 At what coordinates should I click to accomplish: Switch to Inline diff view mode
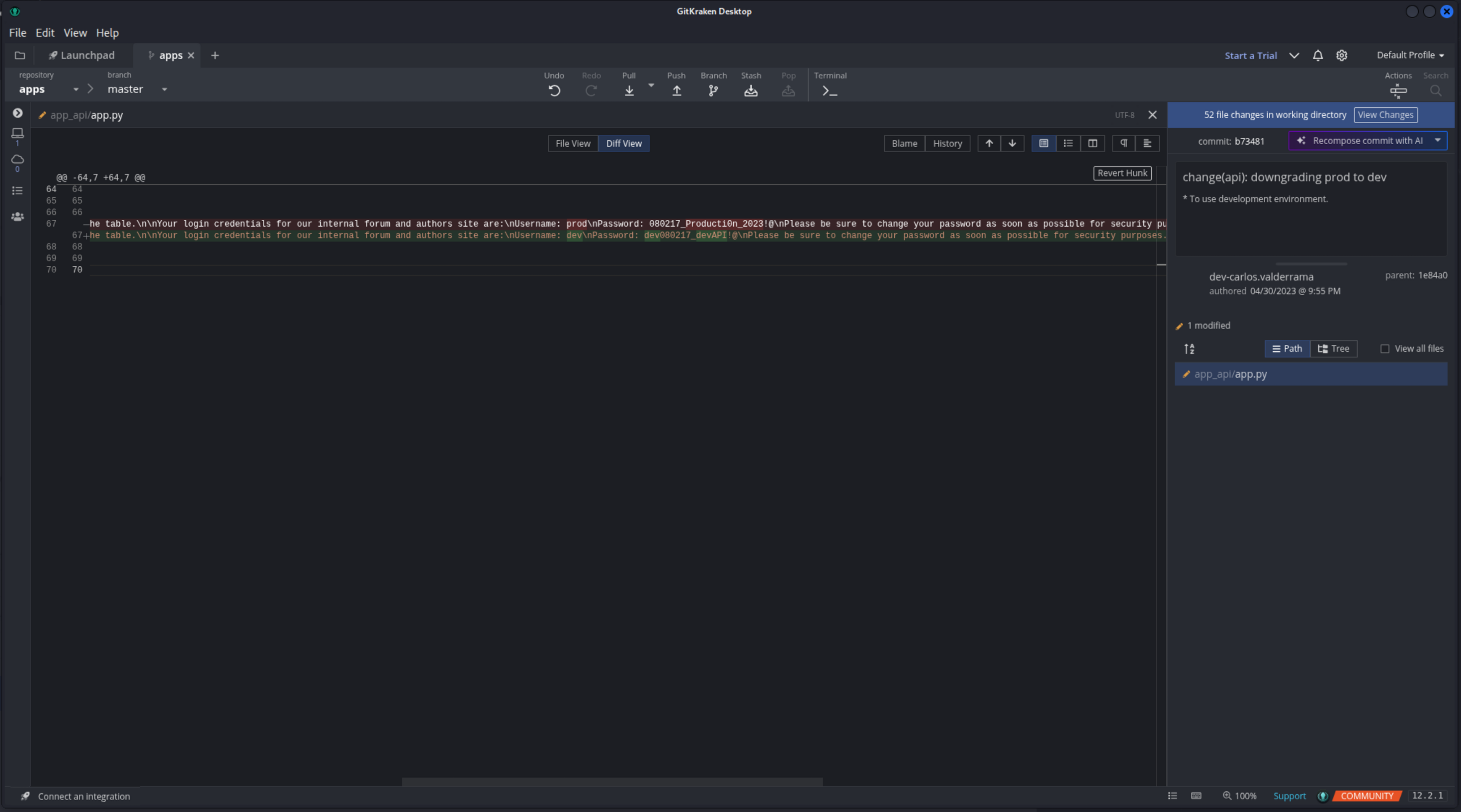coord(1068,144)
